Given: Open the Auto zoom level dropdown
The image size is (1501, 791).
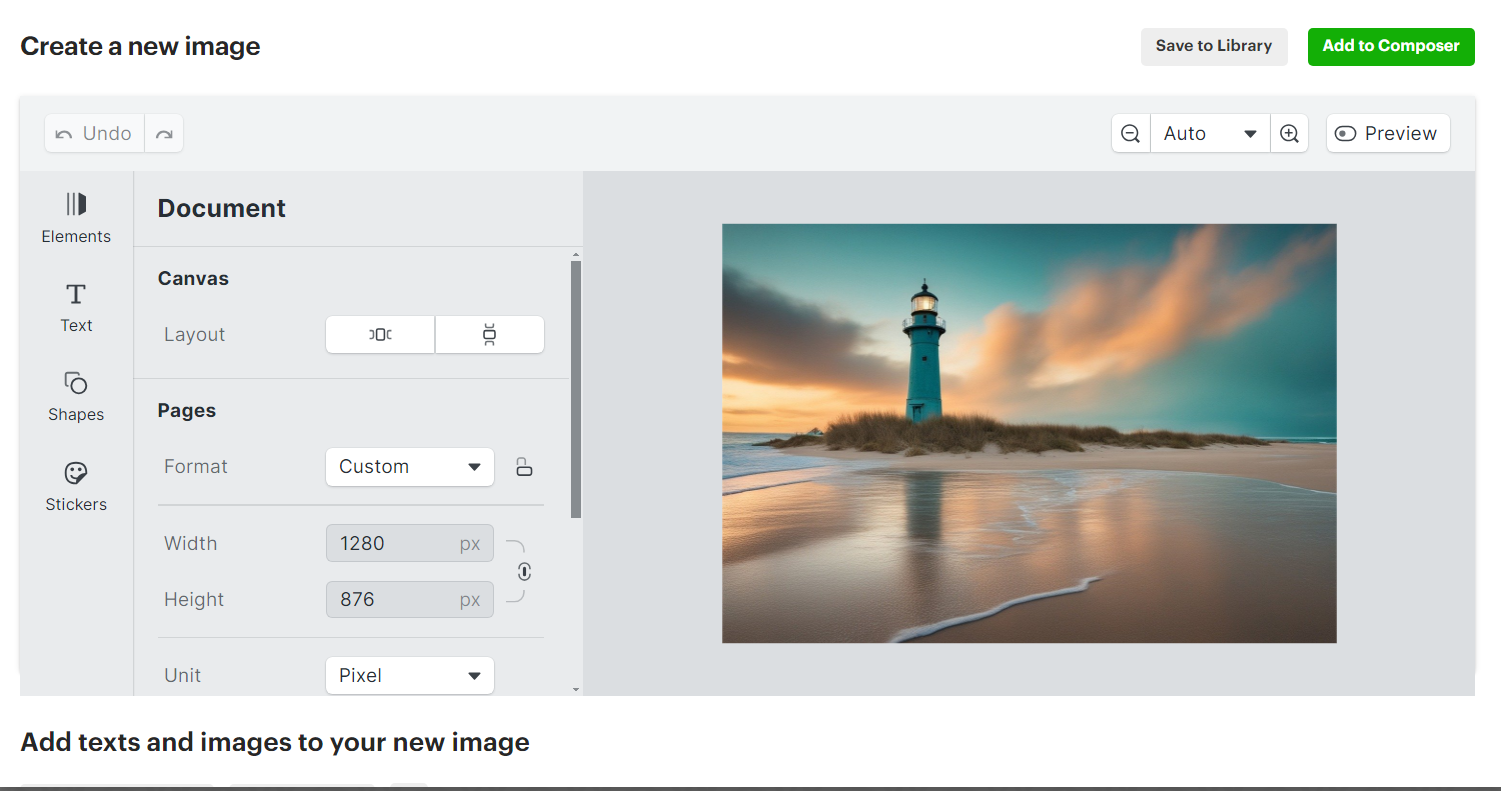Looking at the screenshot, I should 1210,134.
